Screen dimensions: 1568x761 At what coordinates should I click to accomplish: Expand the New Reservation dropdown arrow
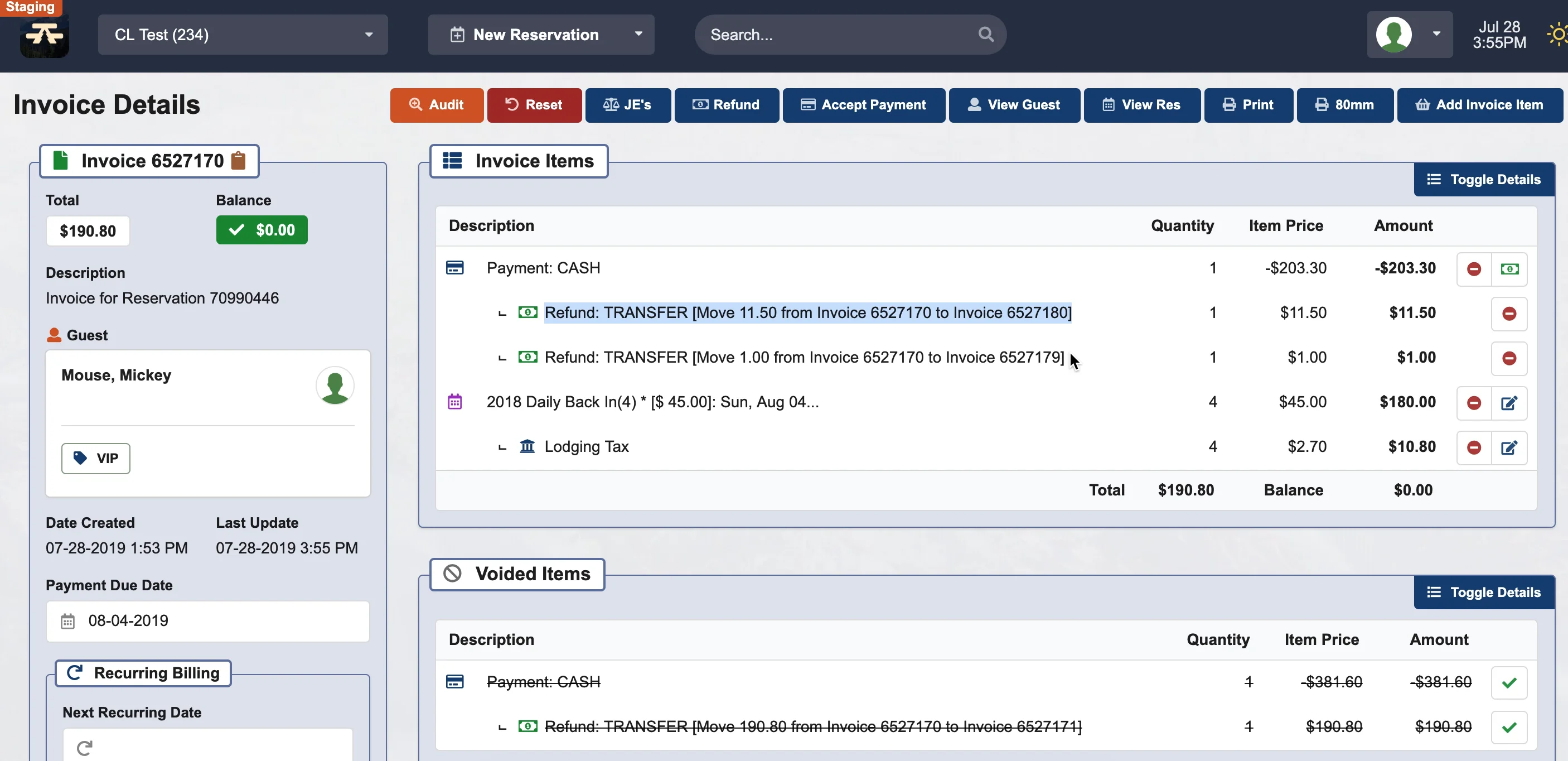638,34
